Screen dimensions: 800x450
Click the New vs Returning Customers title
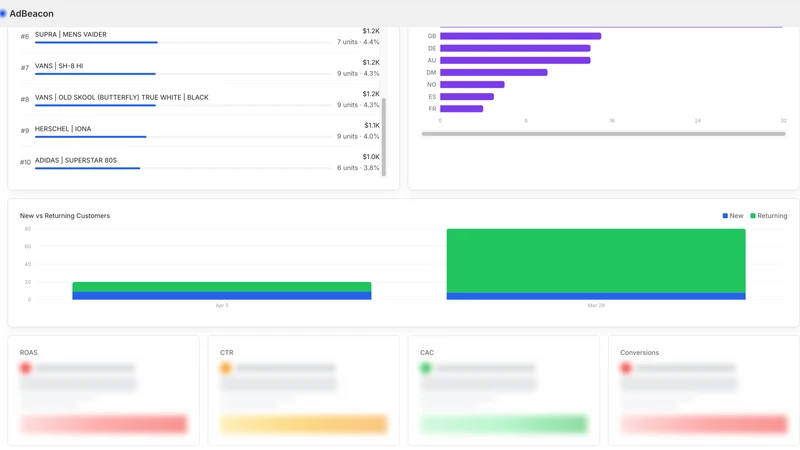tap(65, 216)
